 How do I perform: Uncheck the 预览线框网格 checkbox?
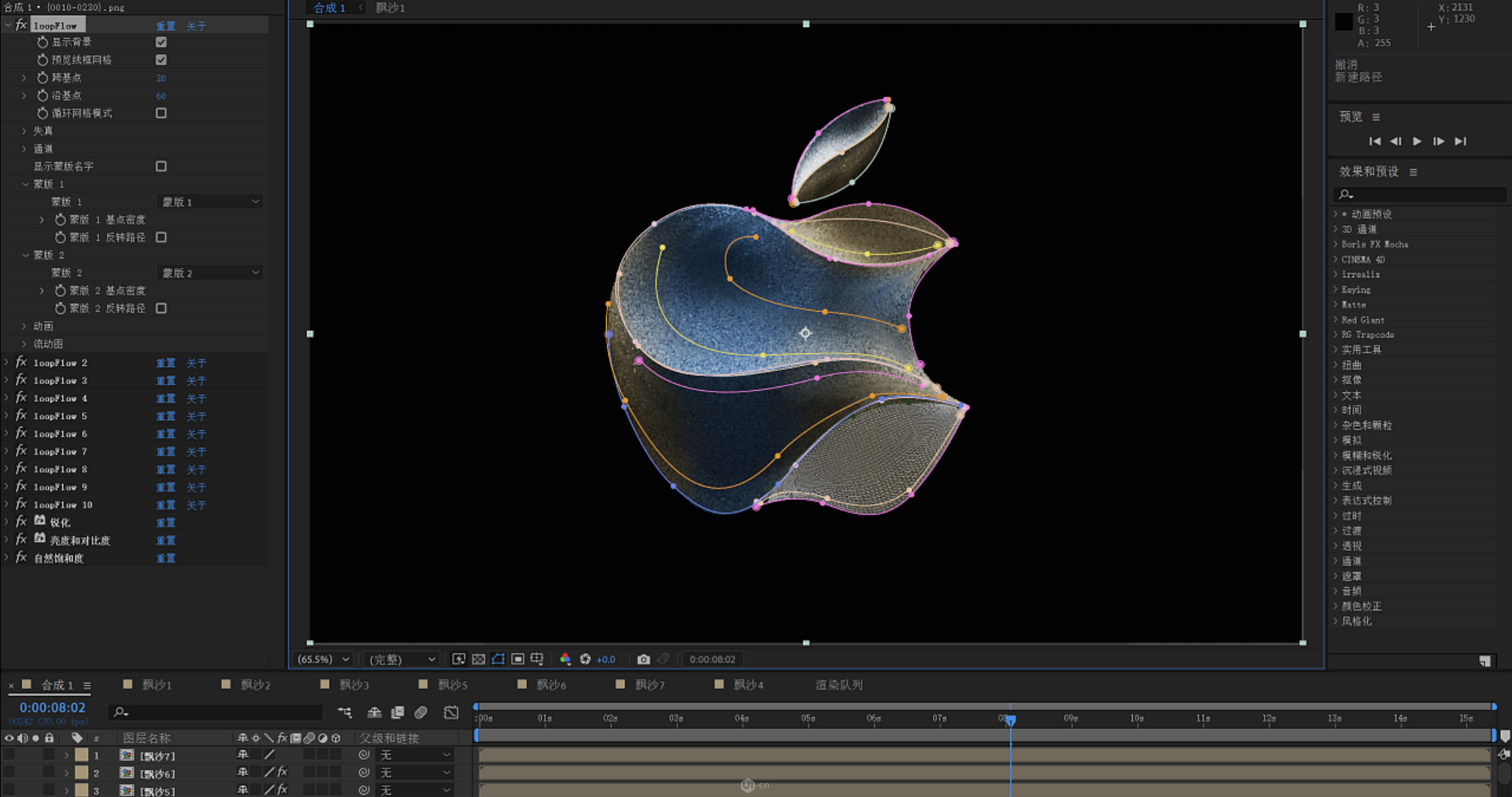tap(161, 60)
